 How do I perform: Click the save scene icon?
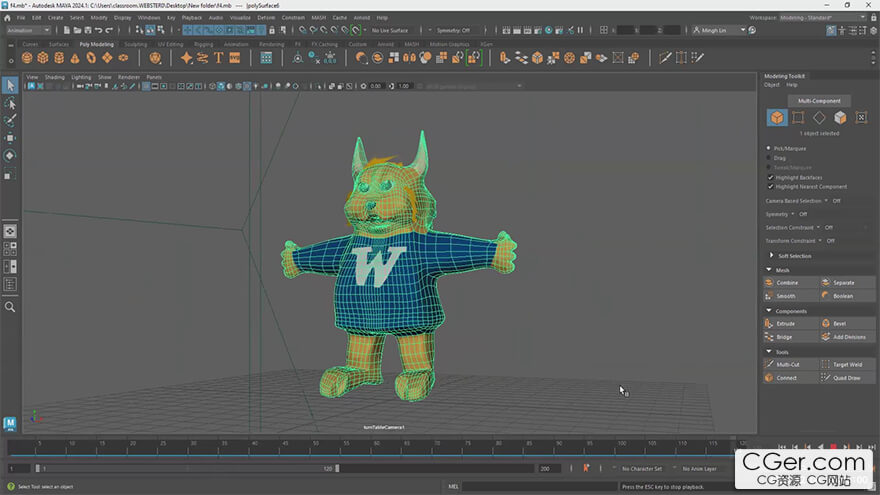pos(88,30)
